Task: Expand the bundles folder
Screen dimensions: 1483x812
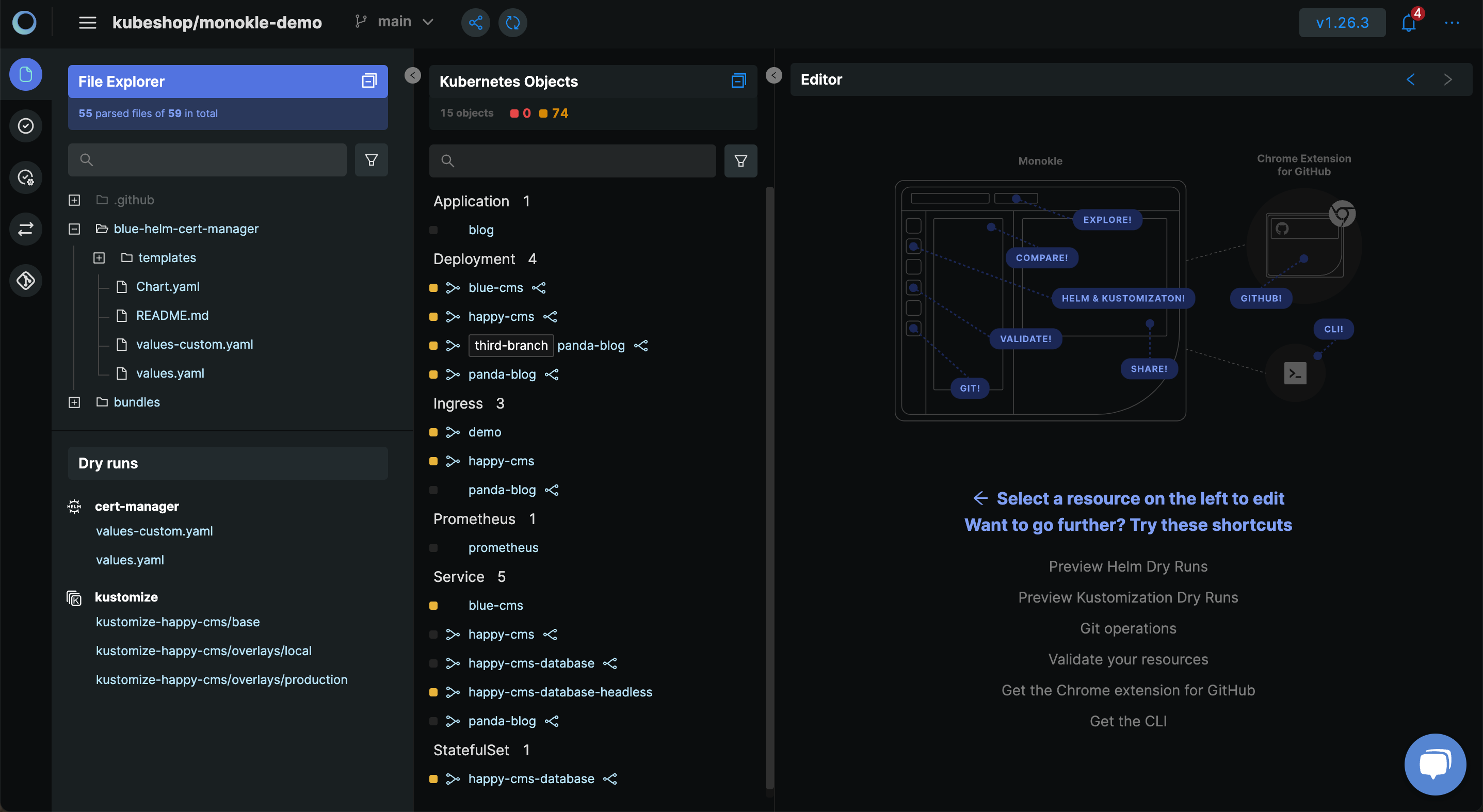Action: click(74, 402)
